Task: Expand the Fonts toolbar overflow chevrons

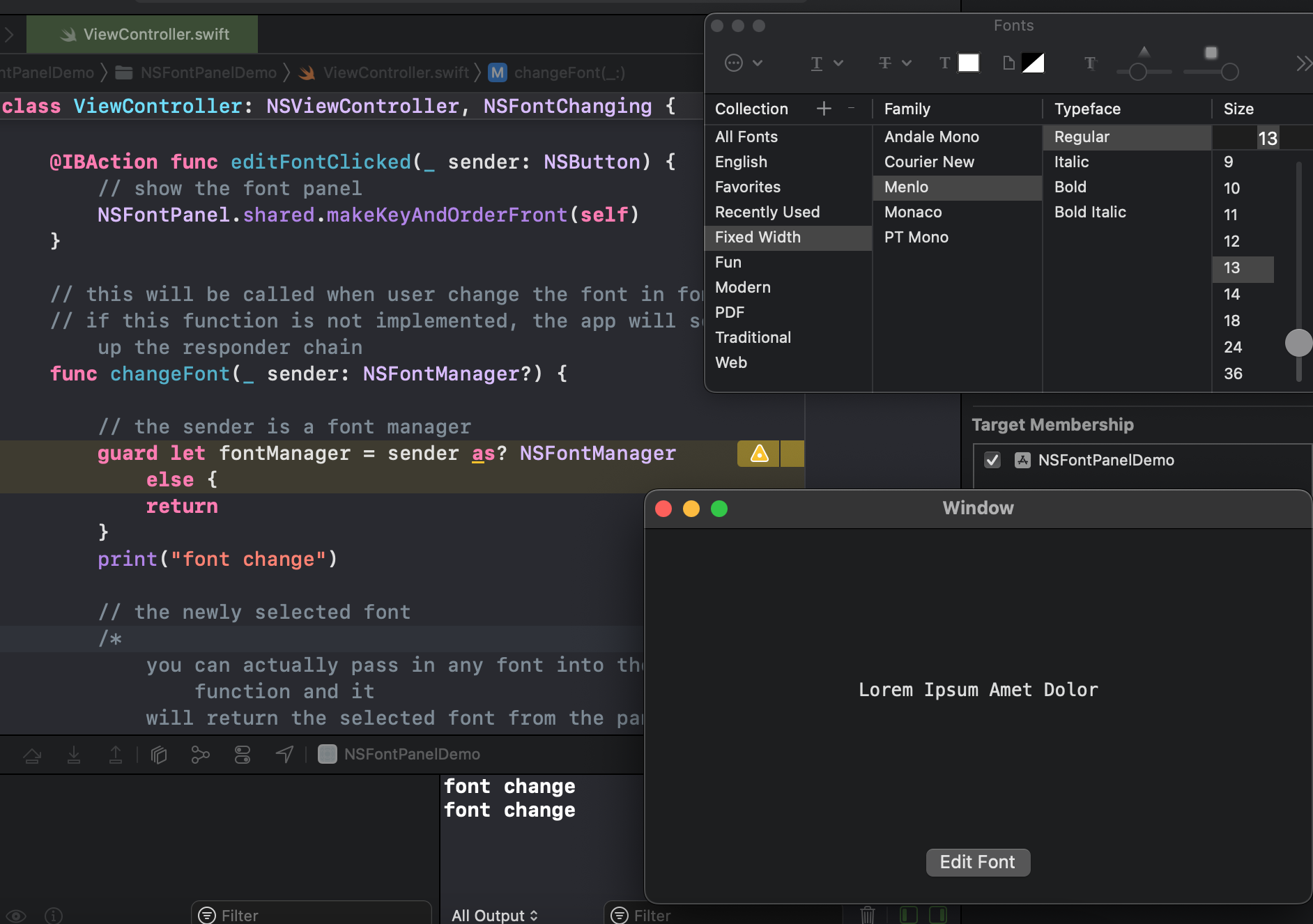Action: (x=1304, y=63)
